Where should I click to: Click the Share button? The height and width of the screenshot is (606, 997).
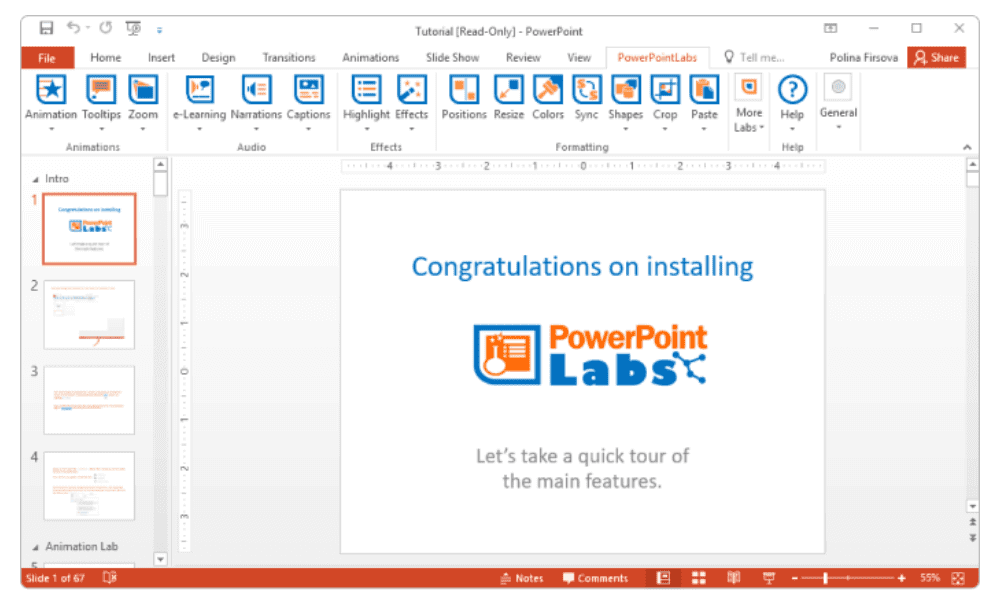pos(936,57)
